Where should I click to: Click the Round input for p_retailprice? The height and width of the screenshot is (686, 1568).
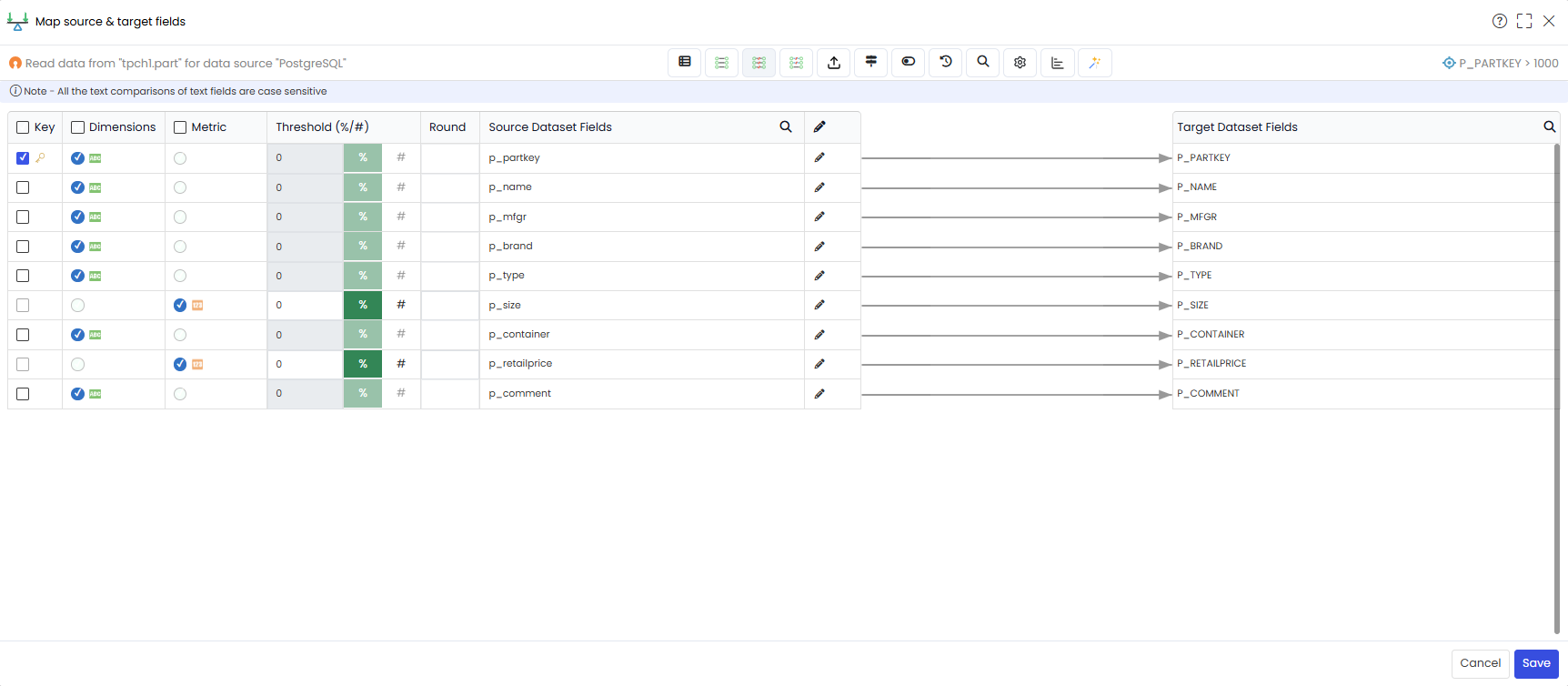450,364
